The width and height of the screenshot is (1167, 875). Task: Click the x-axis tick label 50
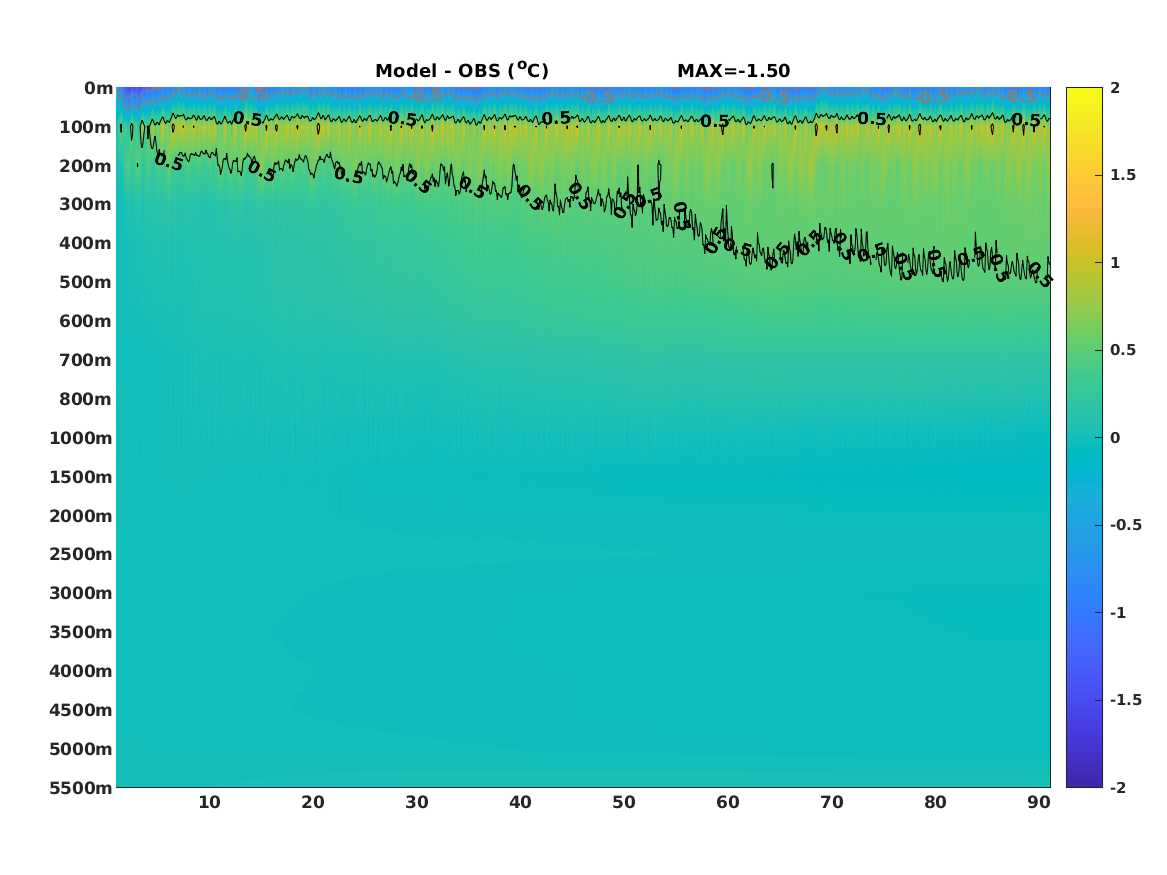click(624, 802)
